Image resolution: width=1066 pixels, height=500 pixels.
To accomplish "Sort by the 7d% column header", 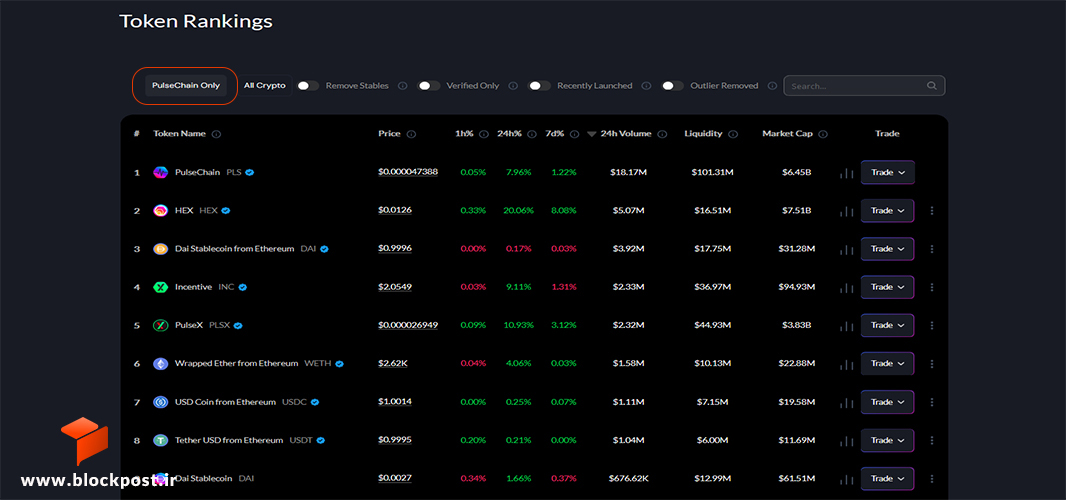I will (555, 134).
